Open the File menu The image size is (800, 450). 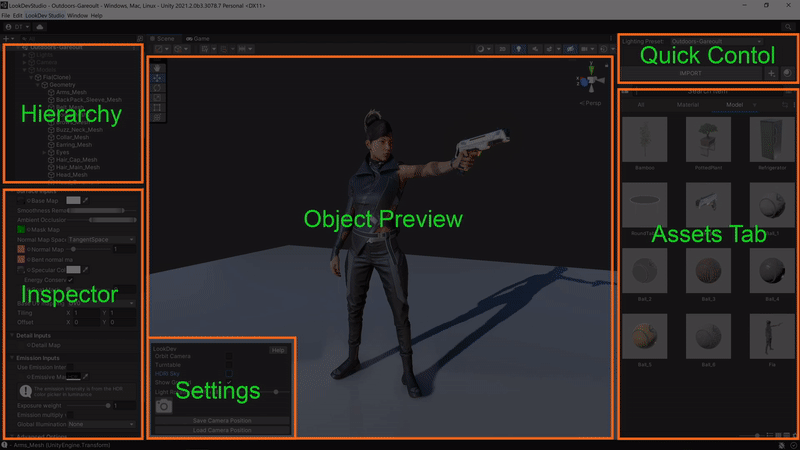tap(6, 16)
